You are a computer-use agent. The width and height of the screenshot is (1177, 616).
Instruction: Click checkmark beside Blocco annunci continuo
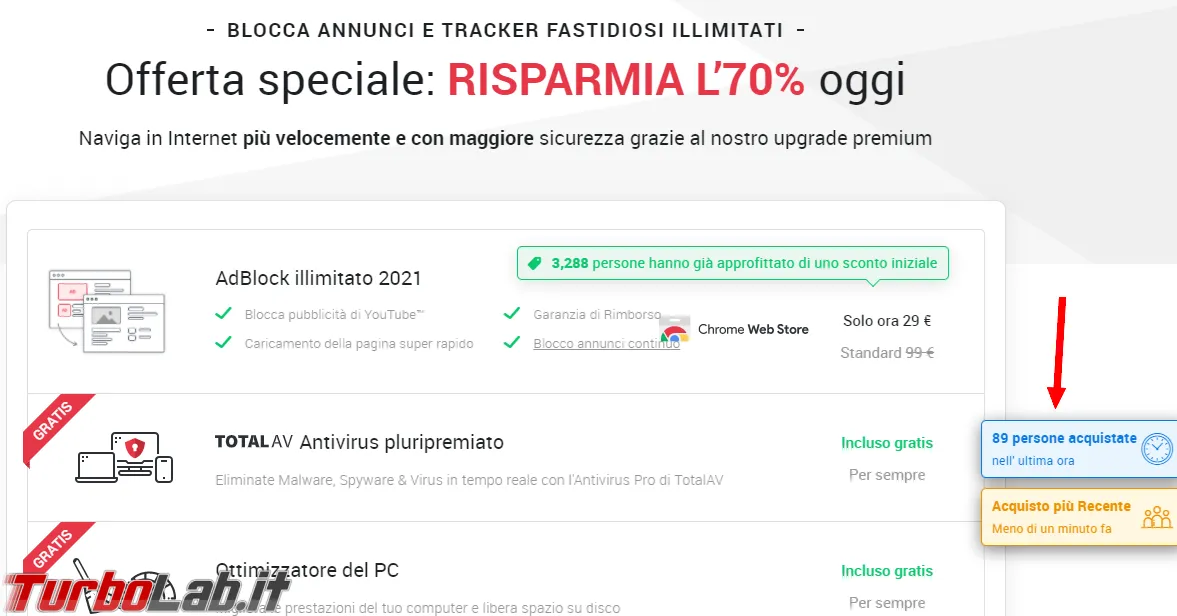click(511, 343)
